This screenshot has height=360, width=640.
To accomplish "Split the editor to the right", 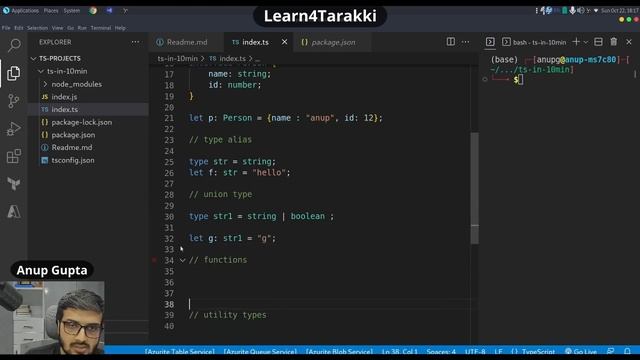I will pos(451,42).
